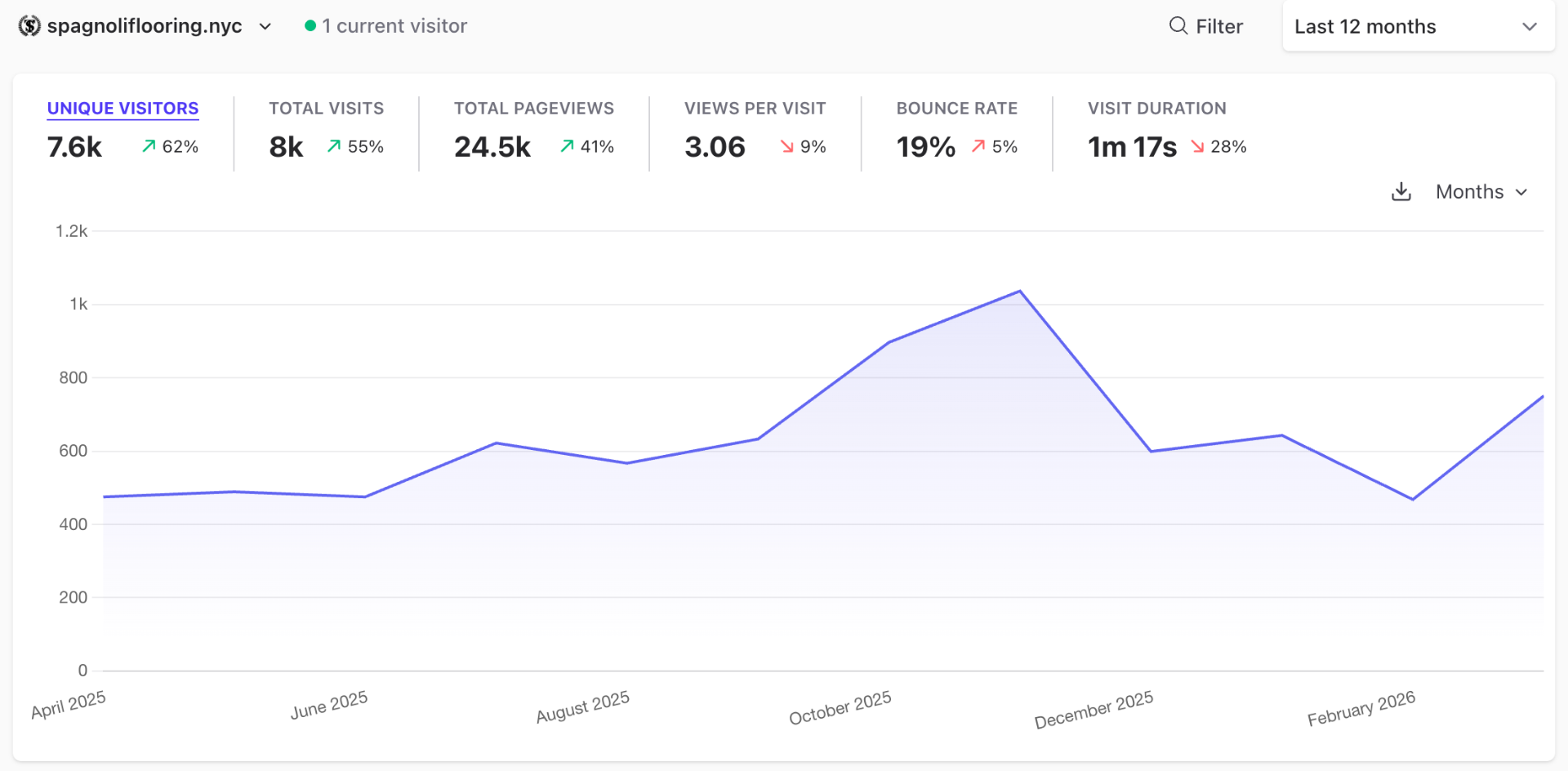Click the Bounce Rate red up-arrow icon

click(x=978, y=146)
